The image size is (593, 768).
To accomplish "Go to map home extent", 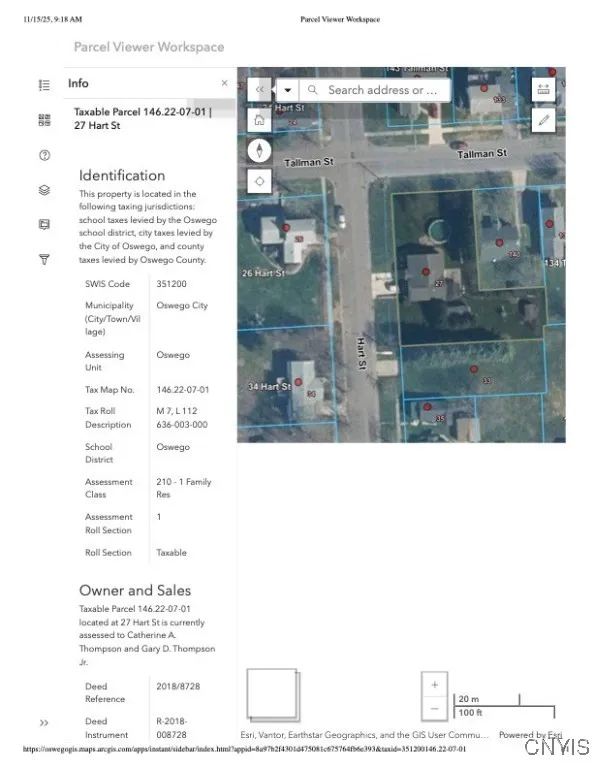I will (x=259, y=120).
